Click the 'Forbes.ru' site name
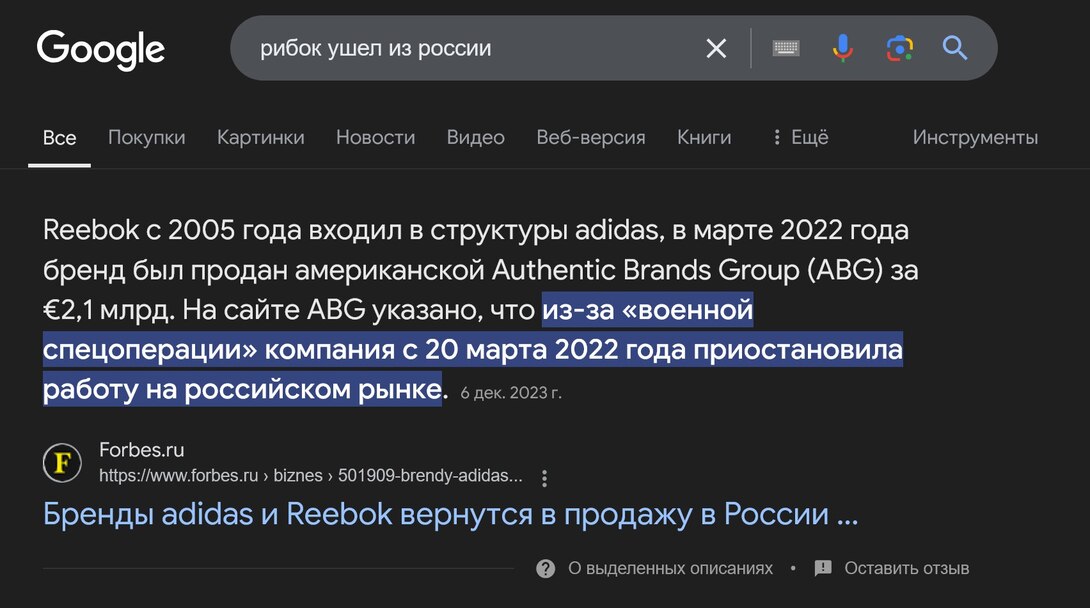1090x608 pixels. (x=142, y=450)
